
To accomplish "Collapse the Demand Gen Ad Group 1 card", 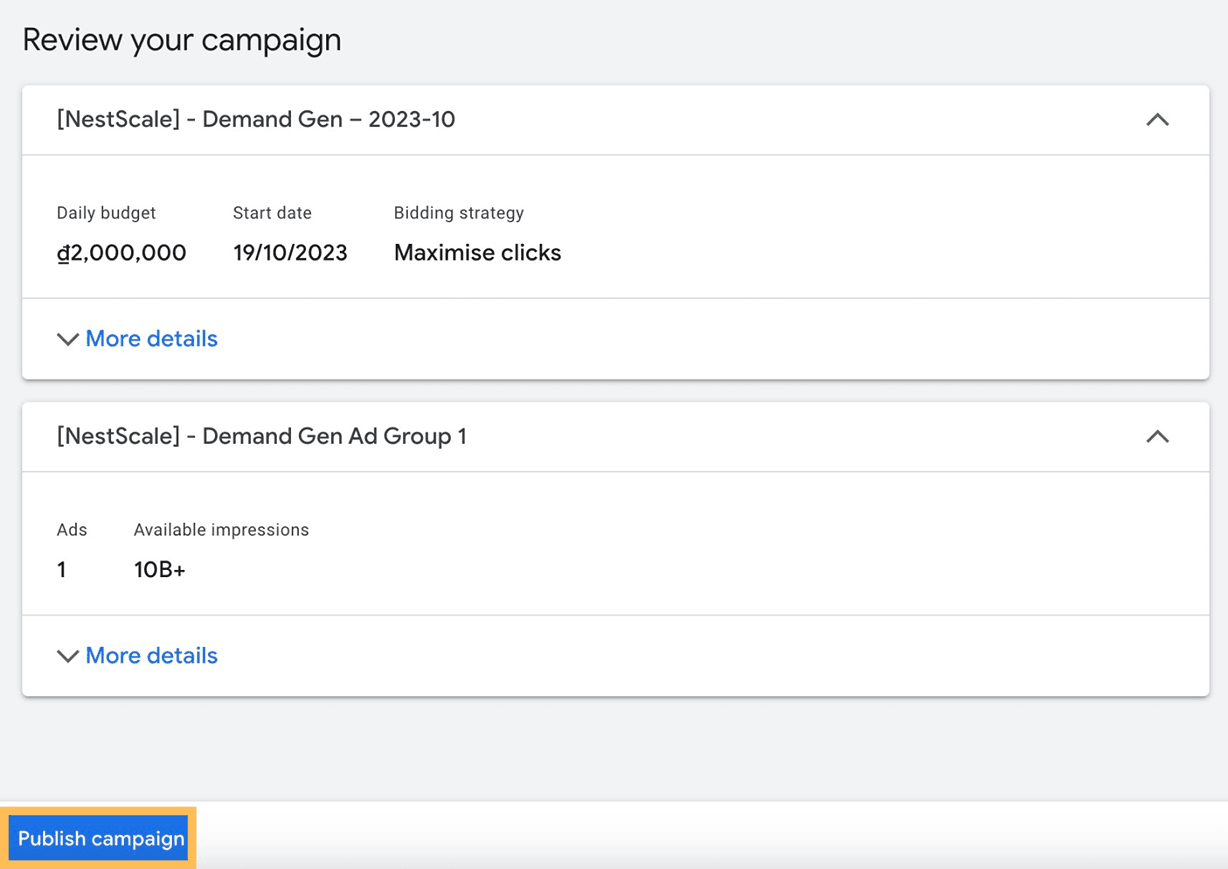I will coord(1157,437).
